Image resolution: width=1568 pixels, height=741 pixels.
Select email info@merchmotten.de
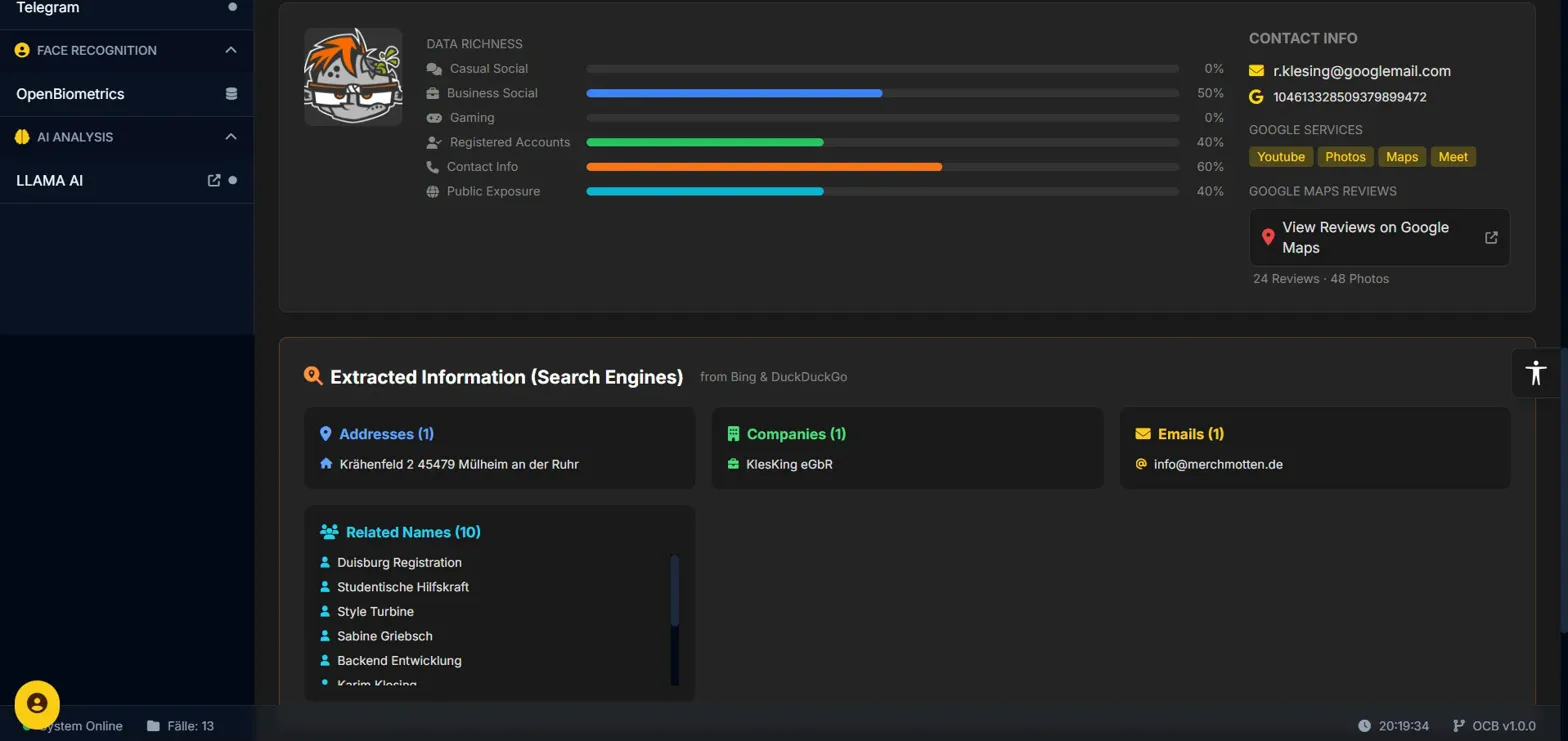point(1218,464)
